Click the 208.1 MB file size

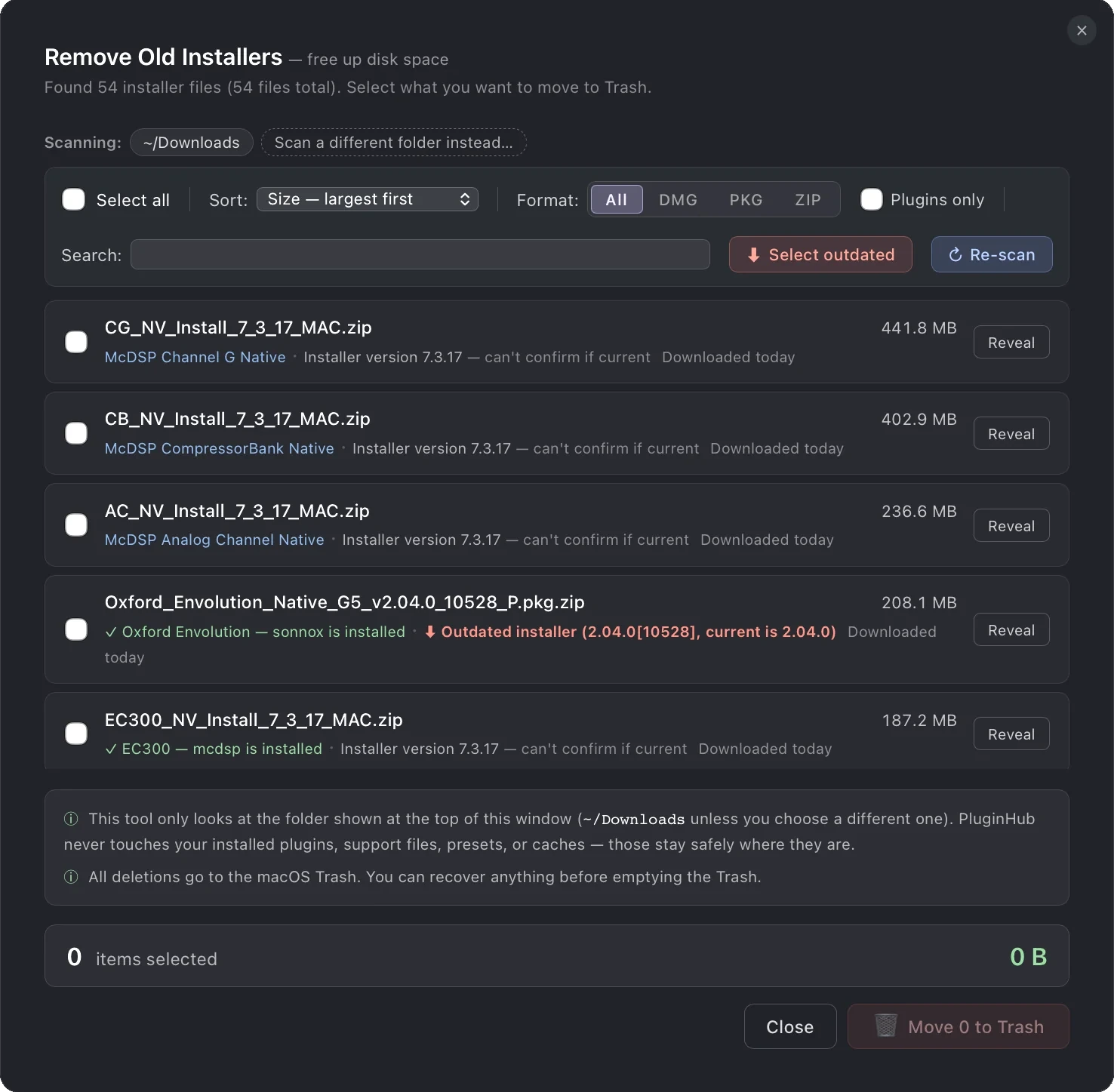click(x=919, y=603)
